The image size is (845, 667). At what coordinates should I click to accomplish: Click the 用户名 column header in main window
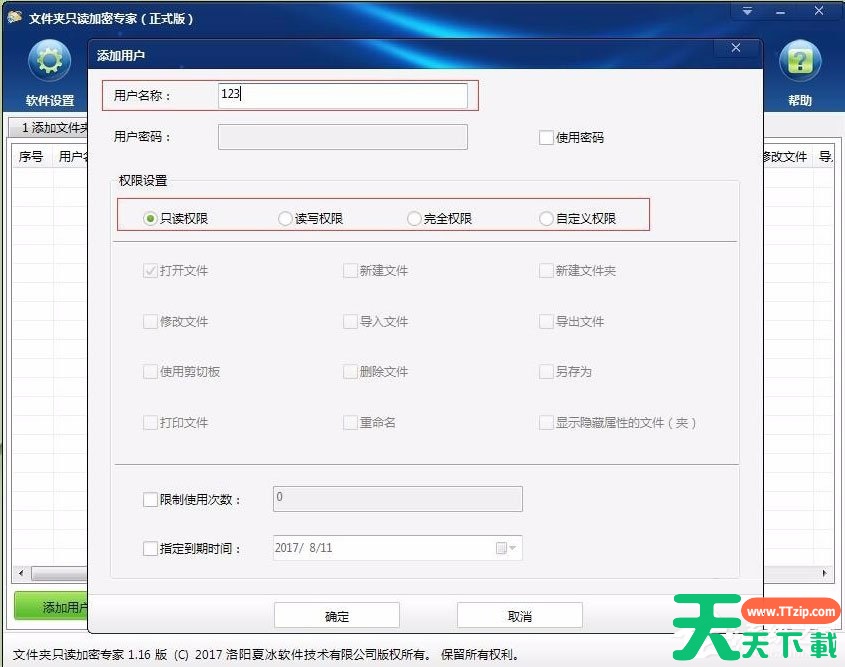pyautogui.click(x=72, y=157)
